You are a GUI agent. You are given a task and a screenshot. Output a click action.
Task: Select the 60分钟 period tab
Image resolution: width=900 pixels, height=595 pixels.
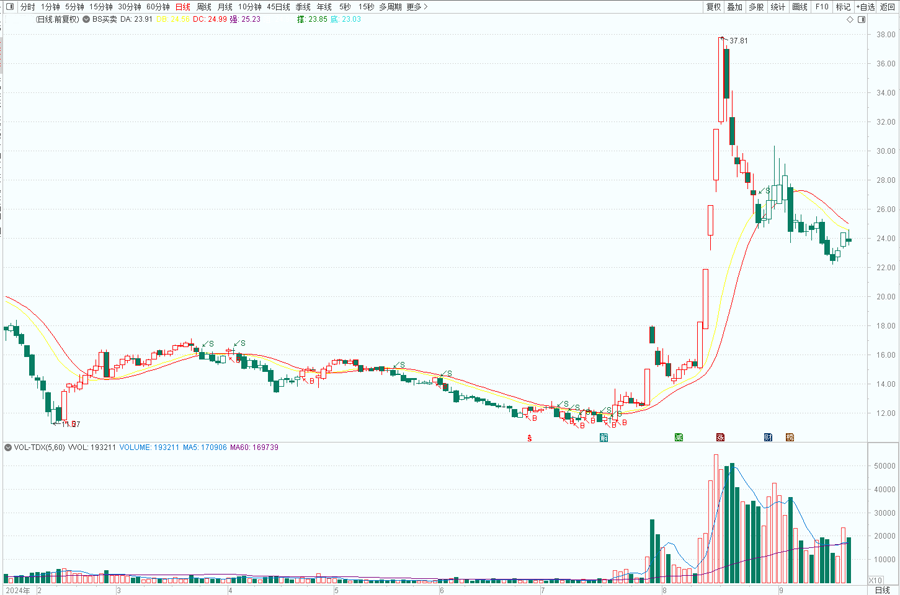[157, 7]
